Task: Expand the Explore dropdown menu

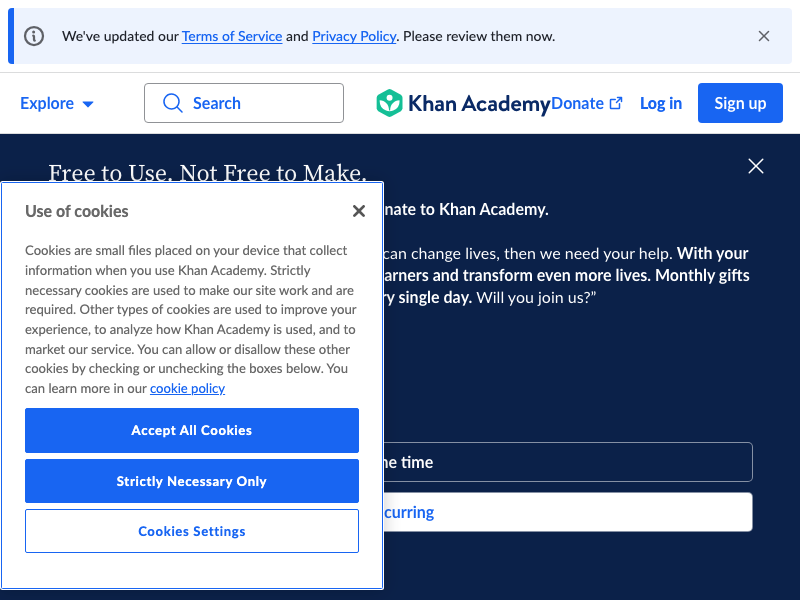Action: 47,103
